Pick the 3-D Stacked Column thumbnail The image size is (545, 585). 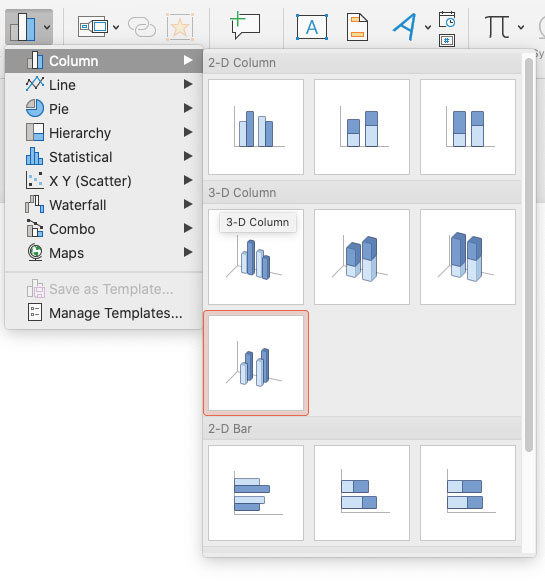(362, 257)
